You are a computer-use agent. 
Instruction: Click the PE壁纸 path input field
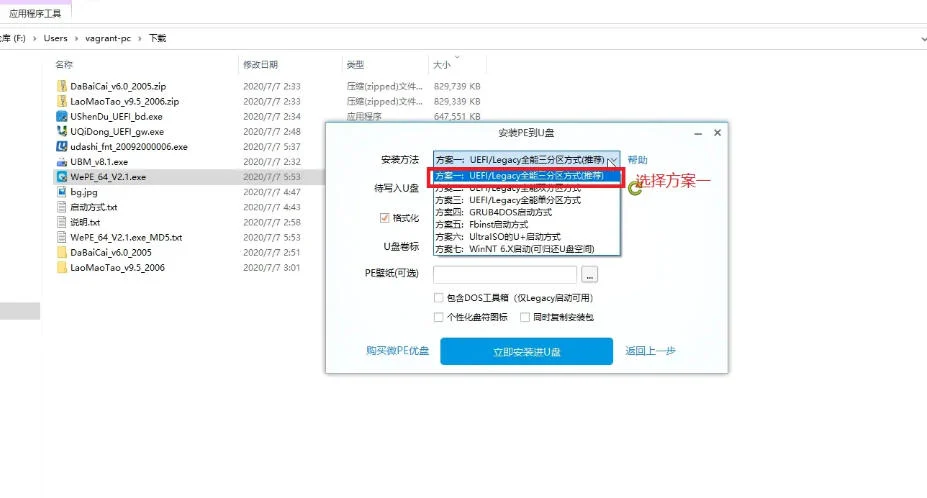pos(504,273)
